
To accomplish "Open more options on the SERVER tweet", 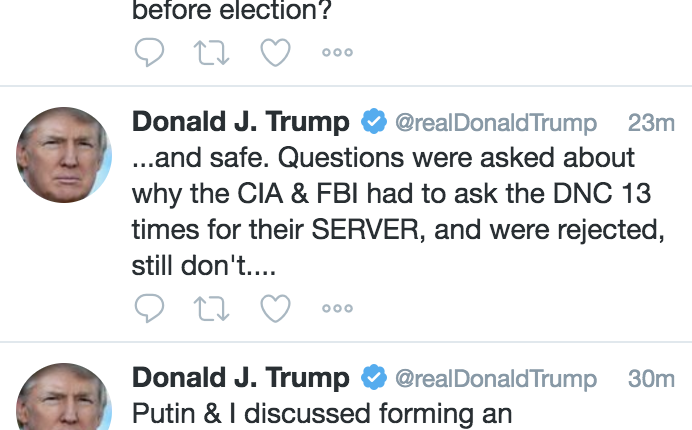I will click(x=338, y=308).
